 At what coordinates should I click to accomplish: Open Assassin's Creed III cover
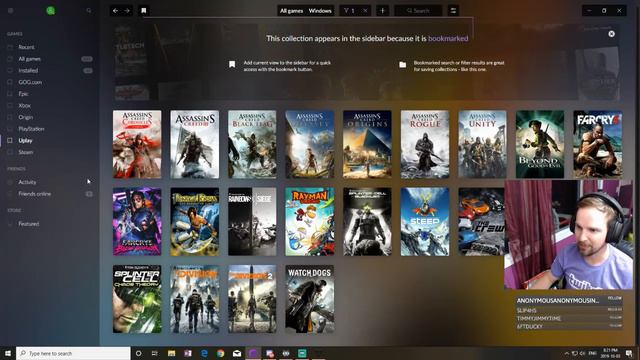click(195, 144)
